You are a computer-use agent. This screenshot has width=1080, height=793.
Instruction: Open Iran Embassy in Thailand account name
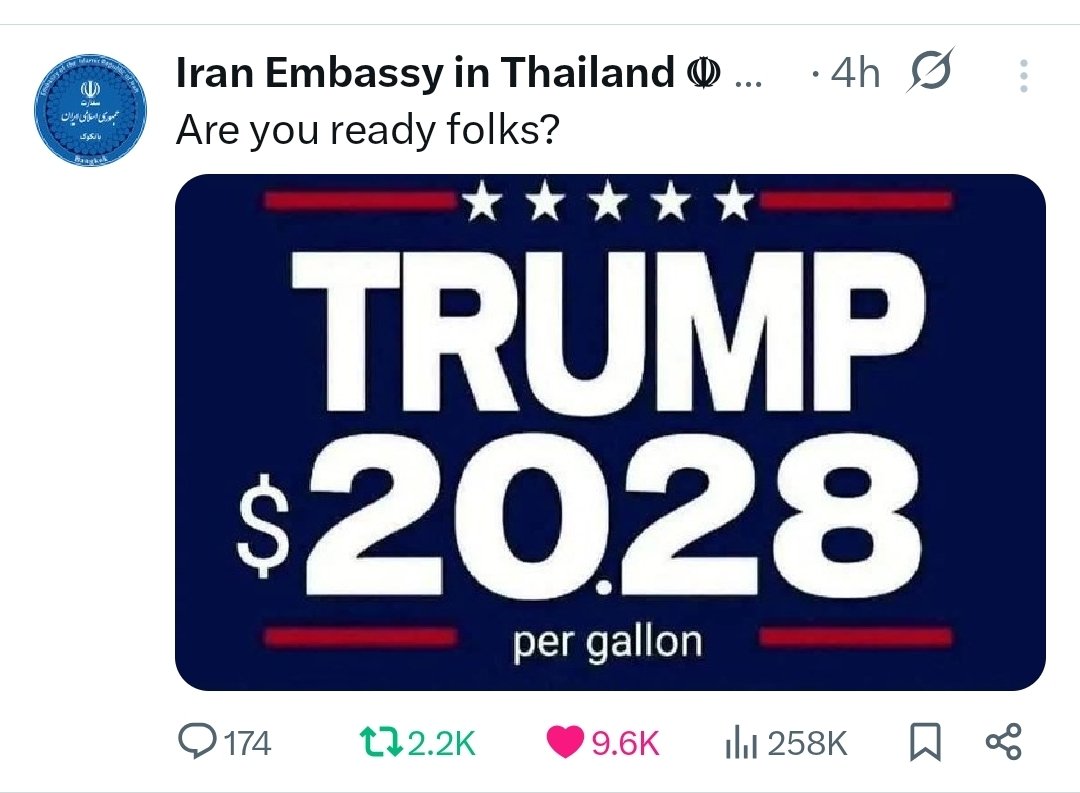tap(425, 72)
